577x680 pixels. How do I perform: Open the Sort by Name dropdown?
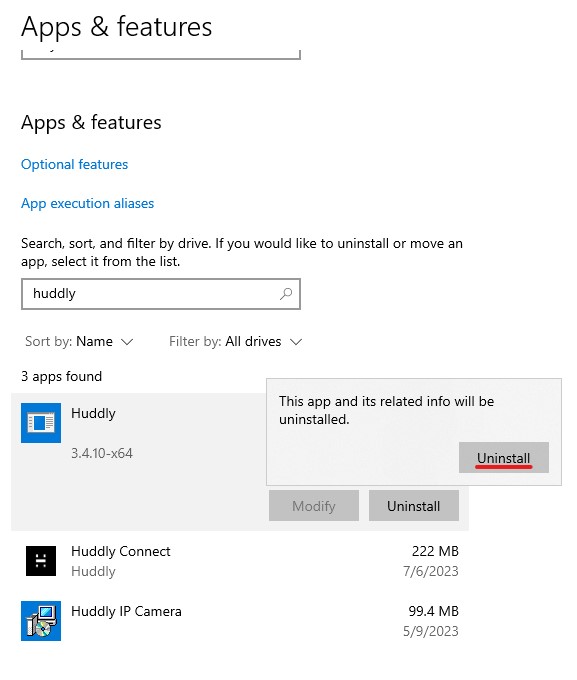[79, 342]
